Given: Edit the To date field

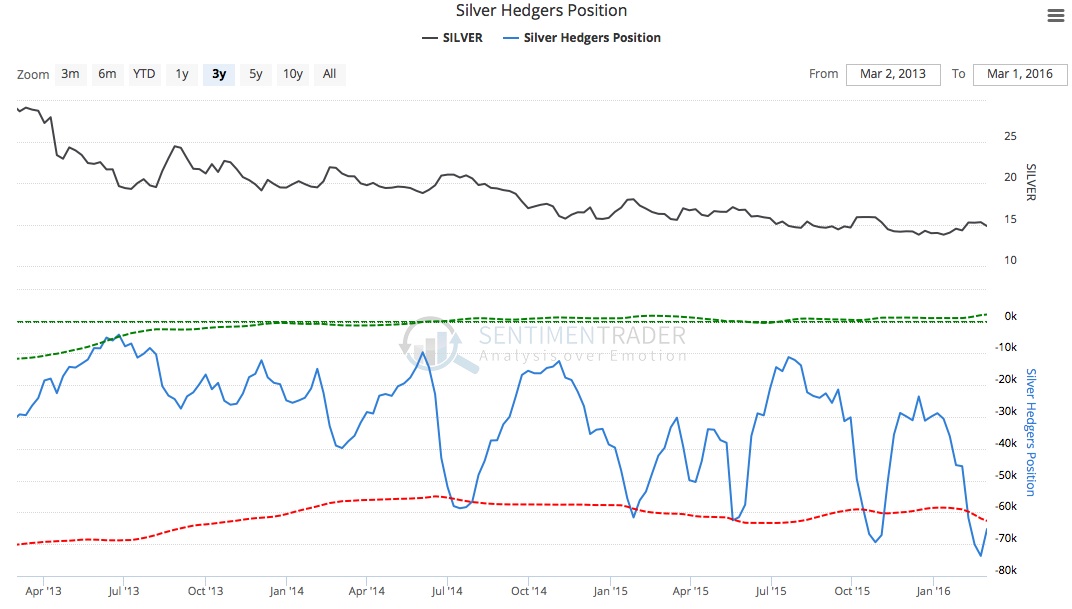Looking at the screenshot, I should (1020, 74).
